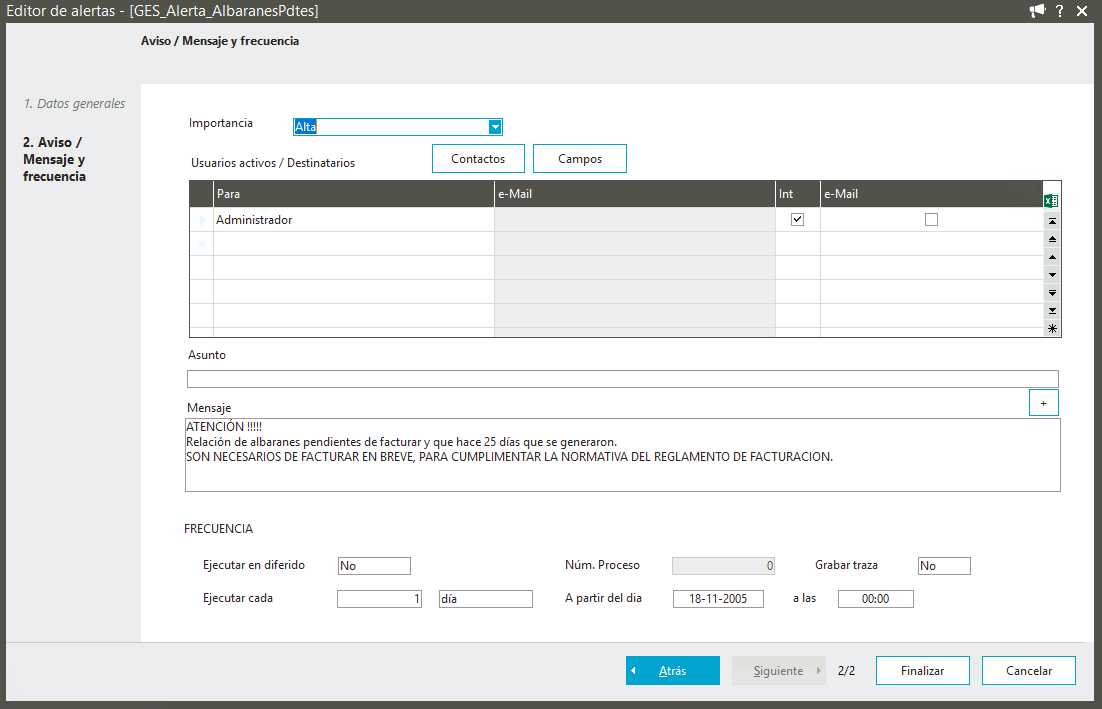Click the Núm. Proceso field
Image resolution: width=1102 pixels, height=709 pixels.
[723, 566]
